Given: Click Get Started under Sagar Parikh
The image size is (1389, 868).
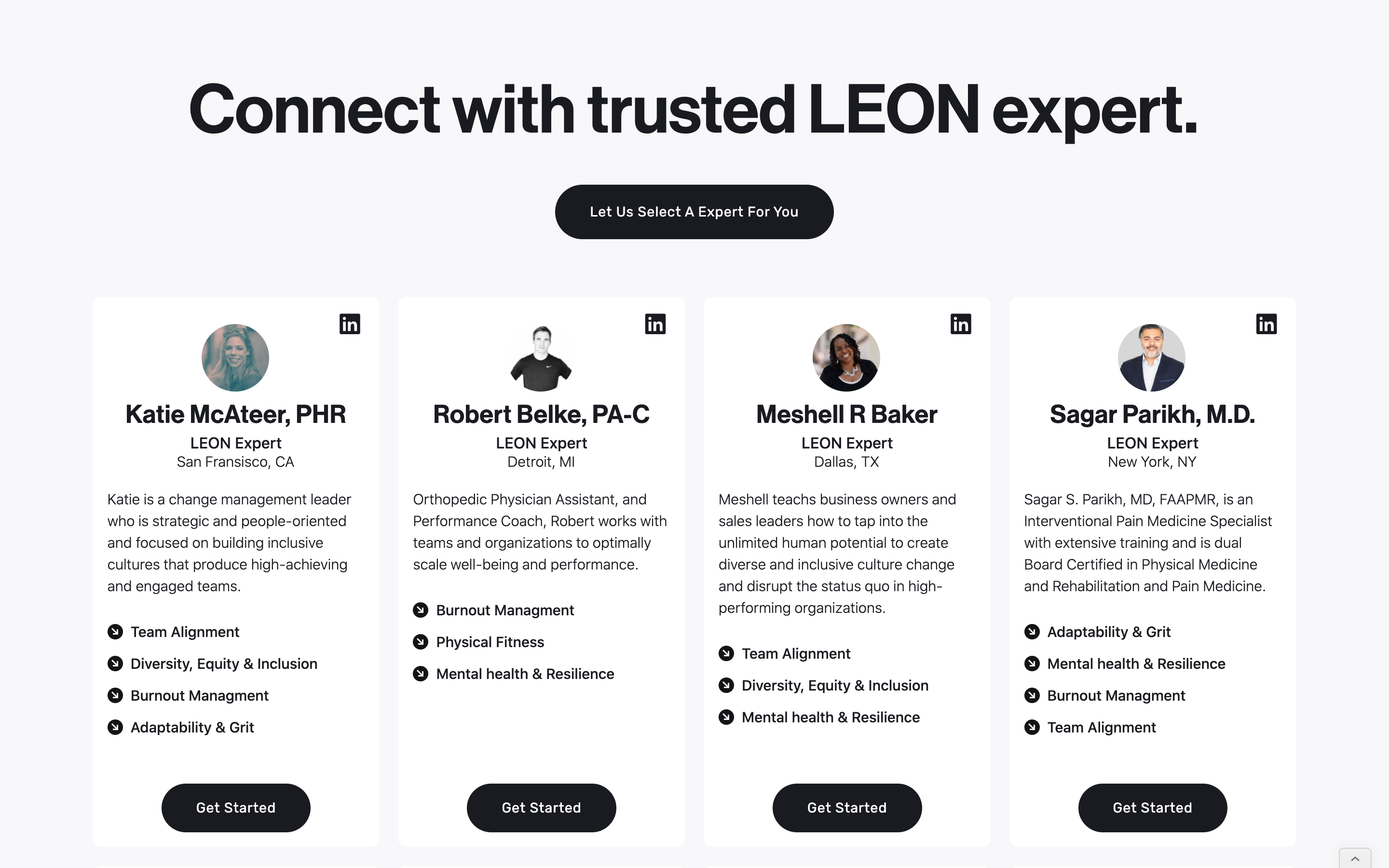Looking at the screenshot, I should pyautogui.click(x=1152, y=808).
